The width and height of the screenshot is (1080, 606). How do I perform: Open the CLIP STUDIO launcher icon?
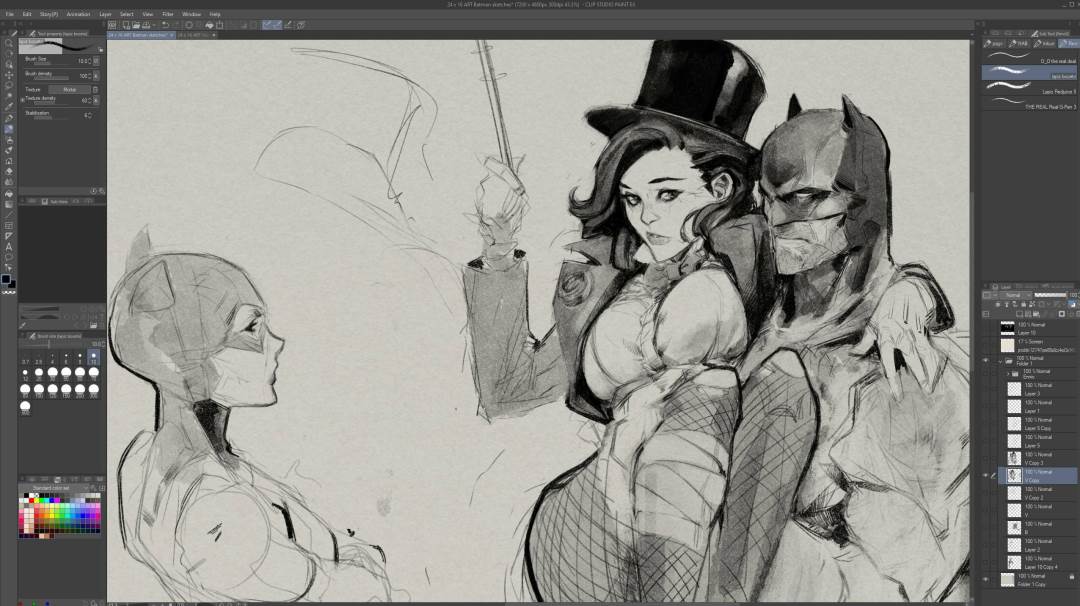click(x=112, y=25)
